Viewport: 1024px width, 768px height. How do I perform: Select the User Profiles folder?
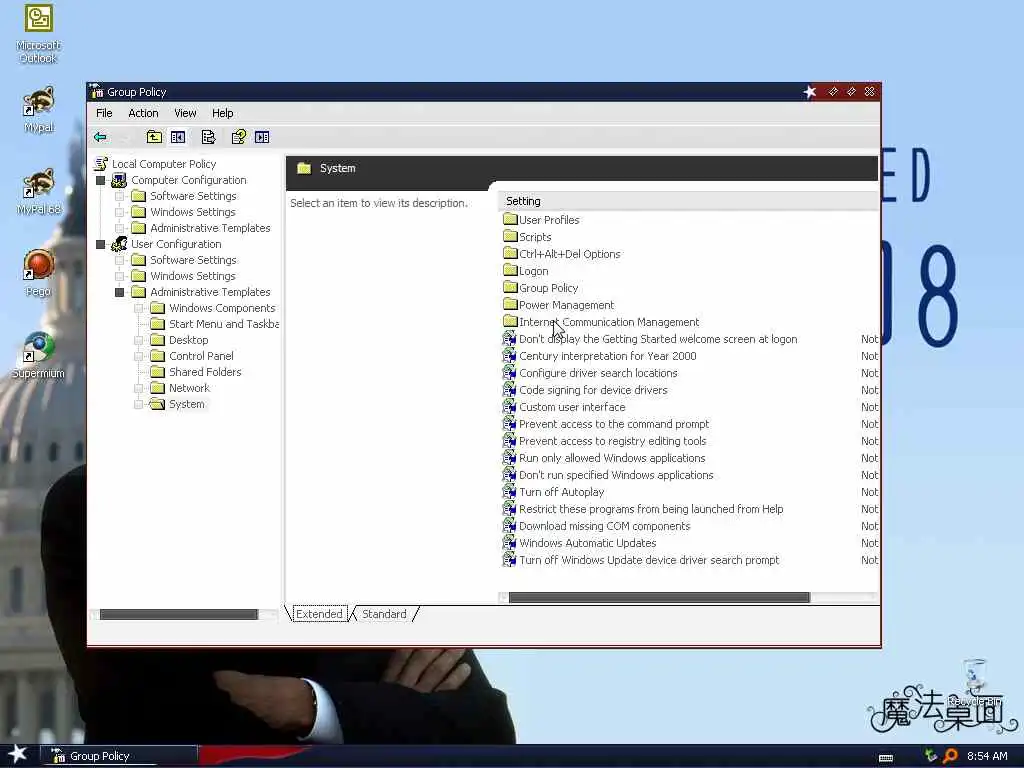click(541, 220)
